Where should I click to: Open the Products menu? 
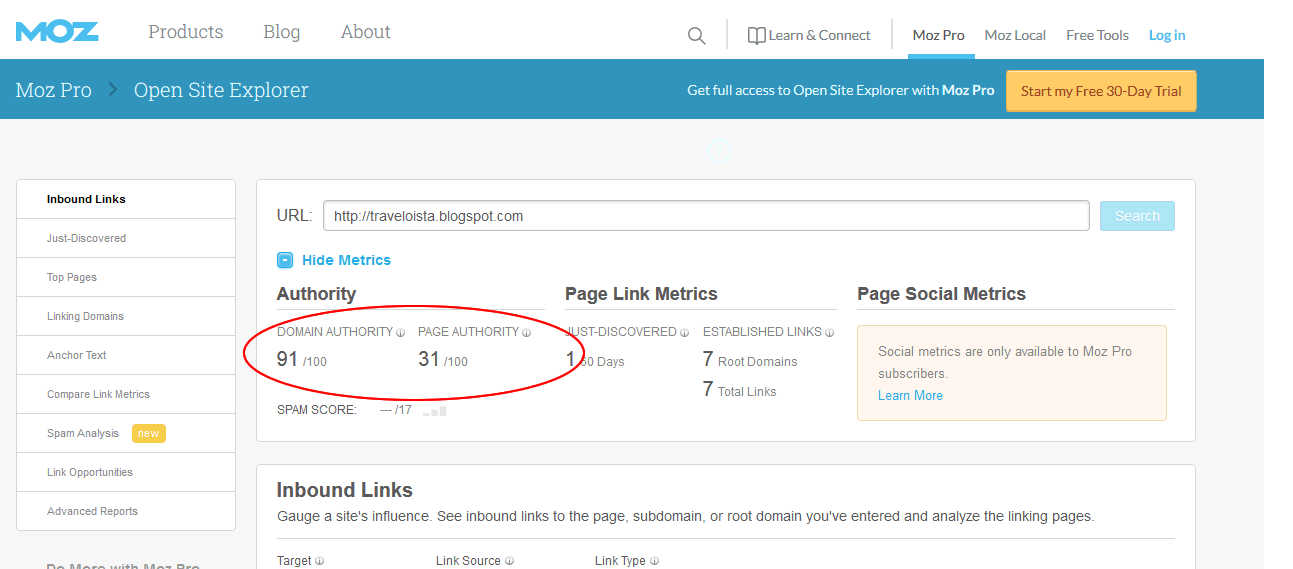pos(186,32)
